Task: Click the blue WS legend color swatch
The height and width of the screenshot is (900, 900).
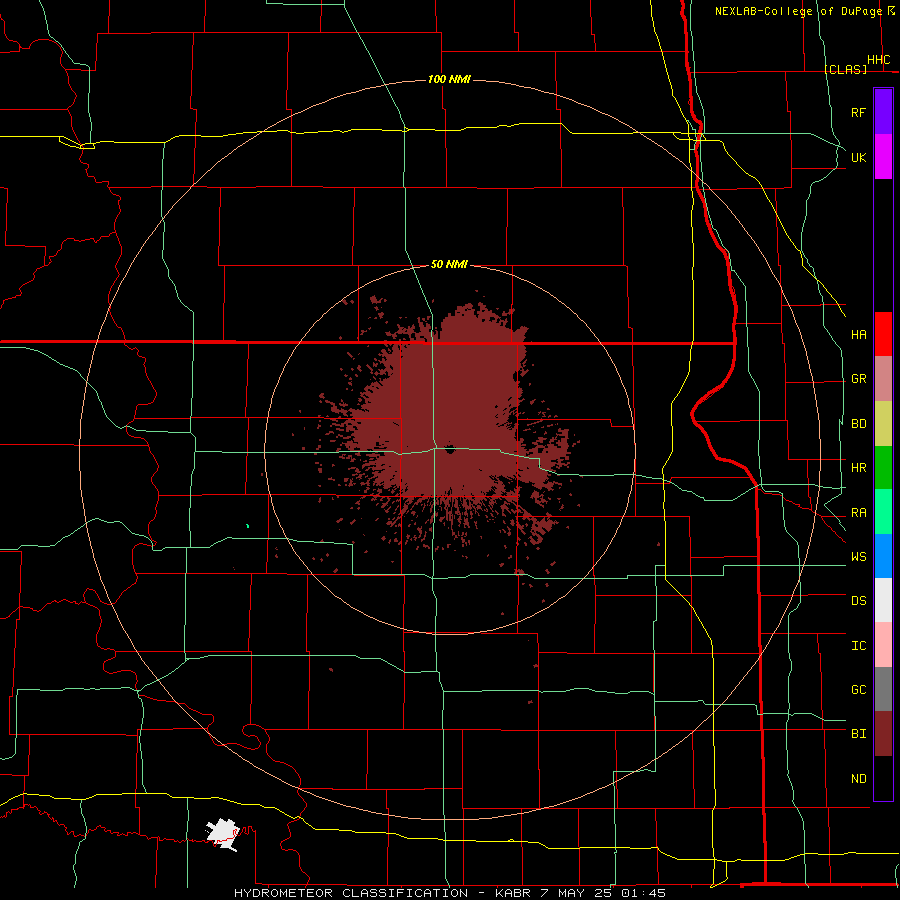Action: pyautogui.click(x=883, y=556)
